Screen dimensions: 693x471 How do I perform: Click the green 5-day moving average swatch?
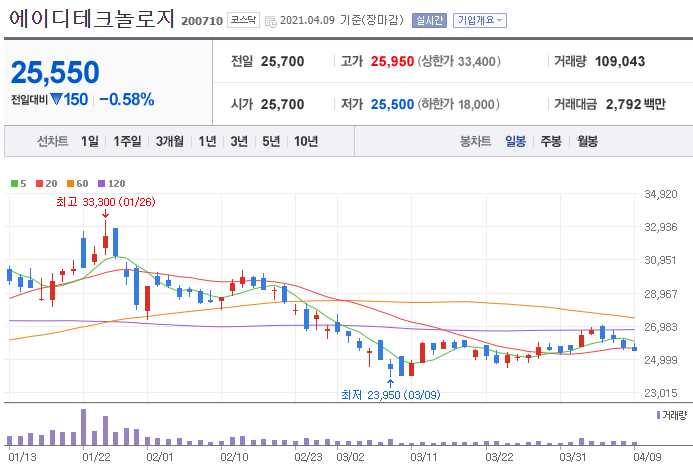(x=15, y=183)
